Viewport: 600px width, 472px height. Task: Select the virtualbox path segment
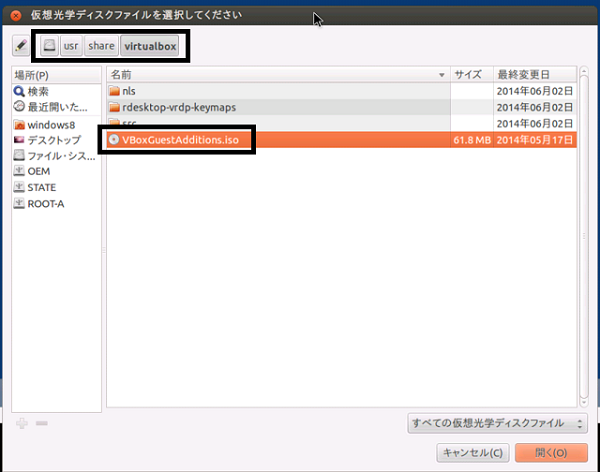pos(150,46)
